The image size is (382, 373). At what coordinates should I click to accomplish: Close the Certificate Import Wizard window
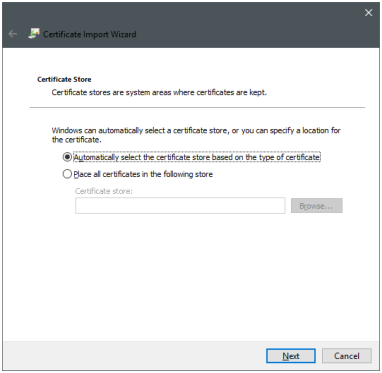[x=368, y=13]
